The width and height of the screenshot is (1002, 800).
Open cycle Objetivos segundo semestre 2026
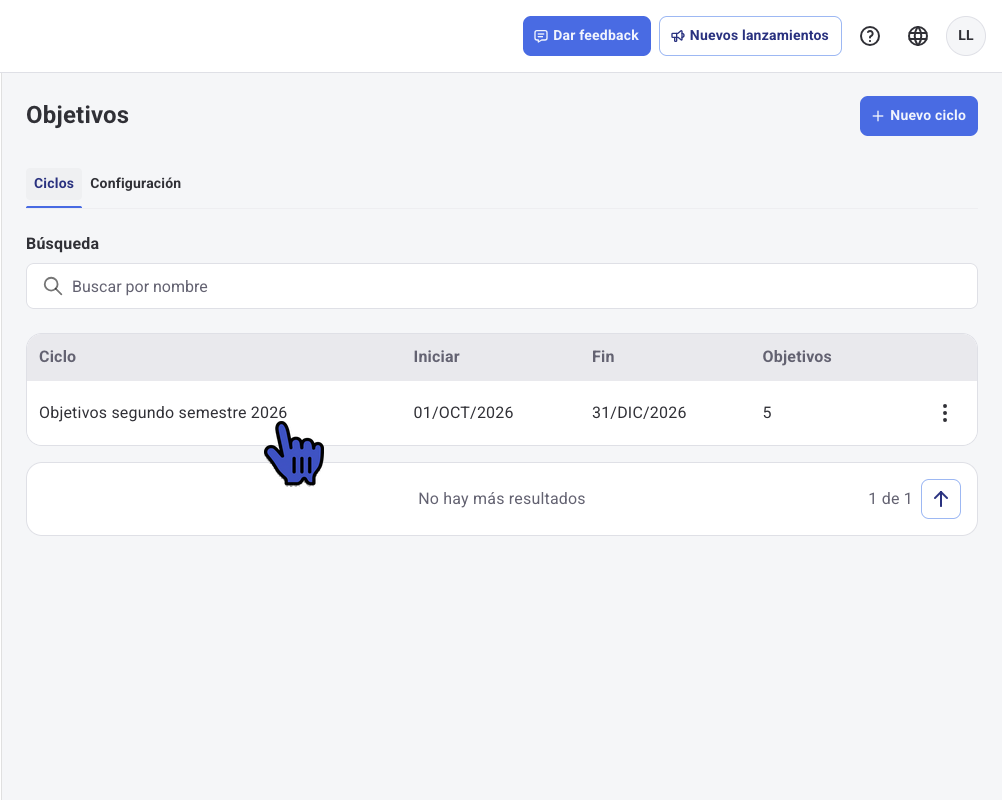163,413
